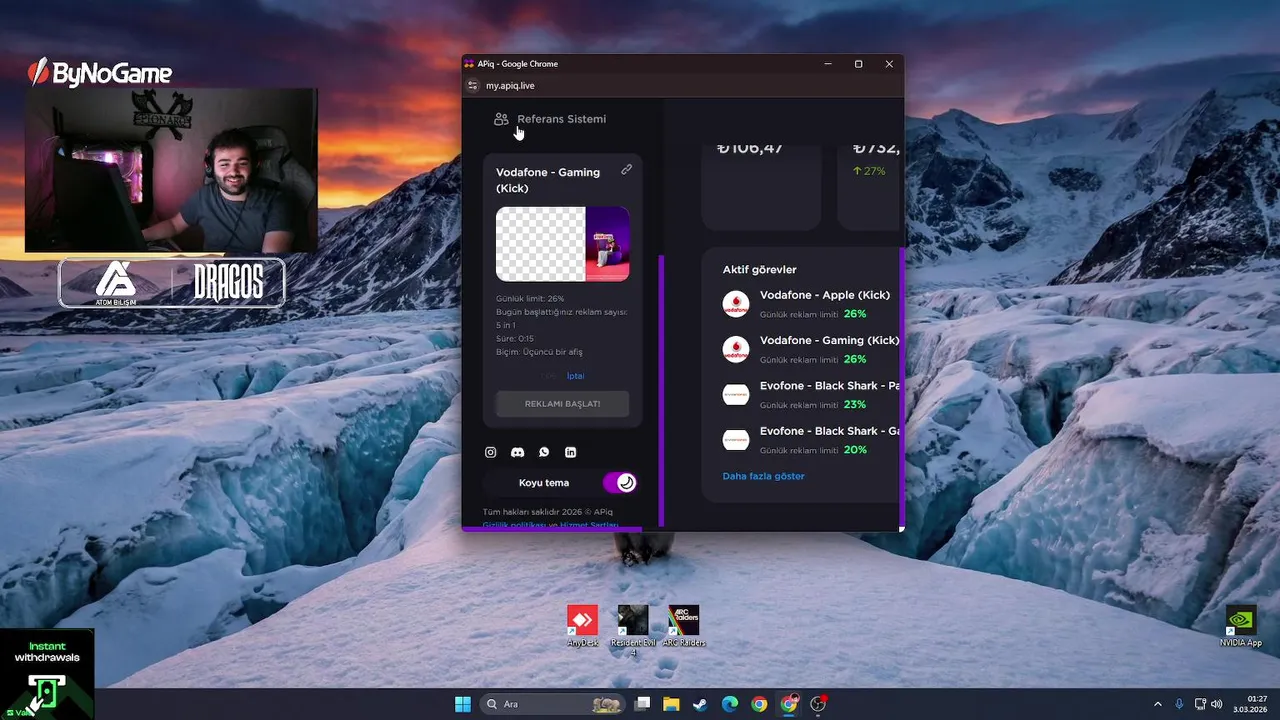Click the 27% increase indicator
Screen dimensions: 1280x720
869,171
